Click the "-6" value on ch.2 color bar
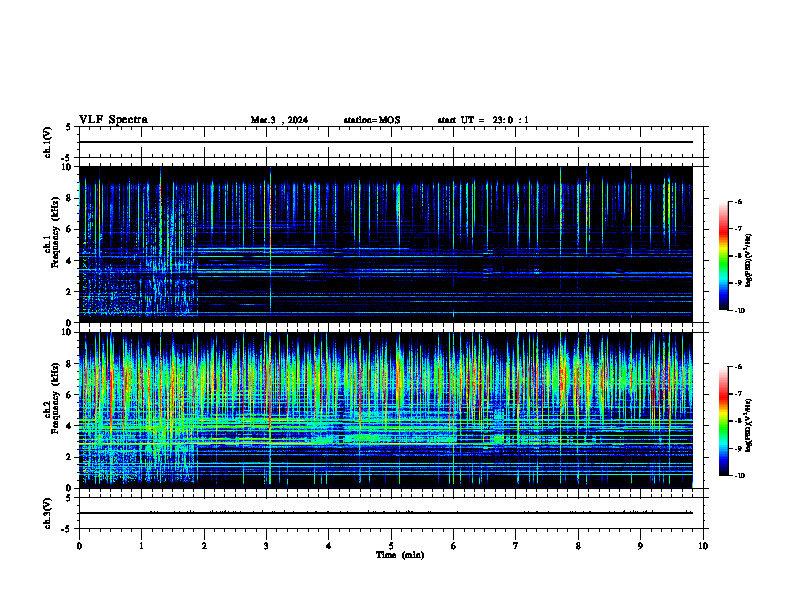Viewport: 792px width, 612px height. pyautogui.click(x=738, y=367)
